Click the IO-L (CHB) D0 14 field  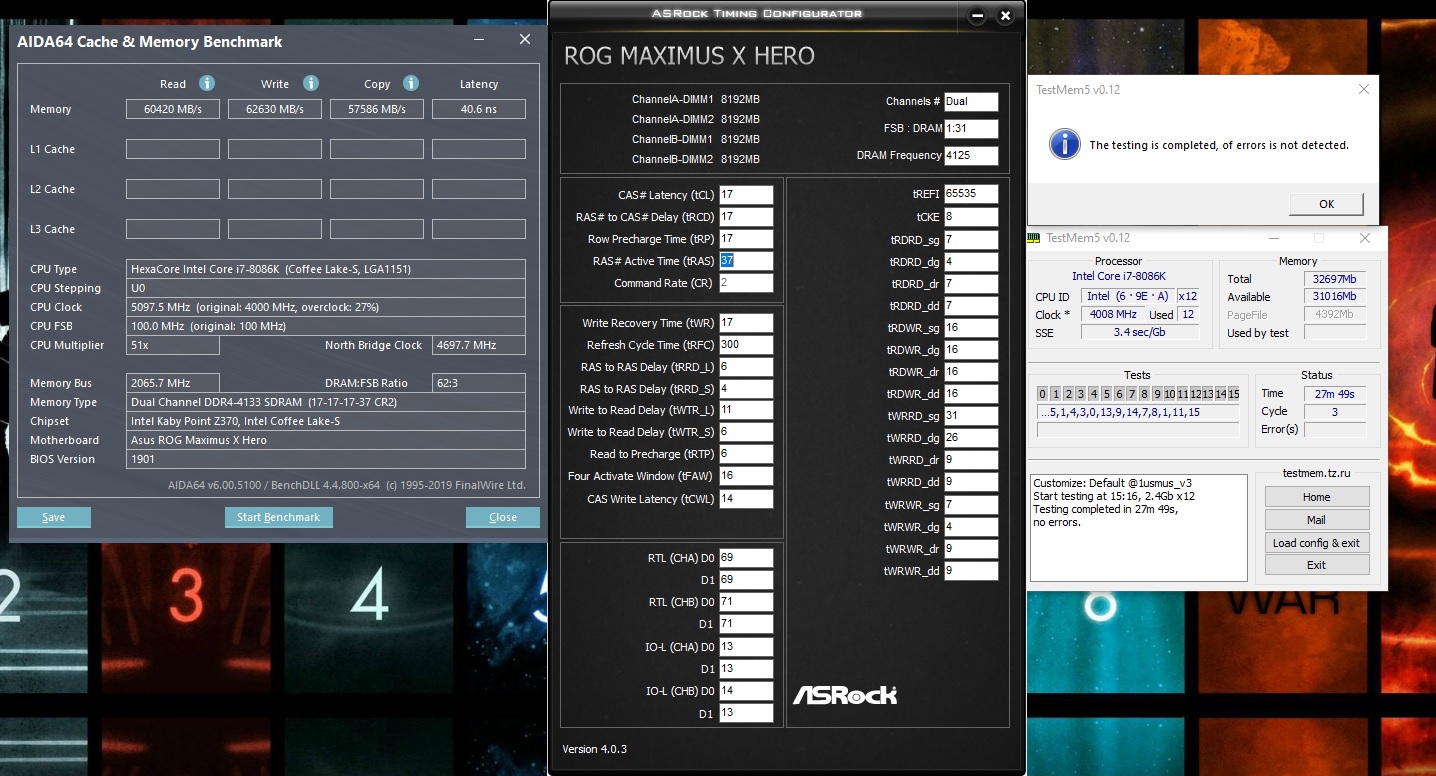coord(746,691)
